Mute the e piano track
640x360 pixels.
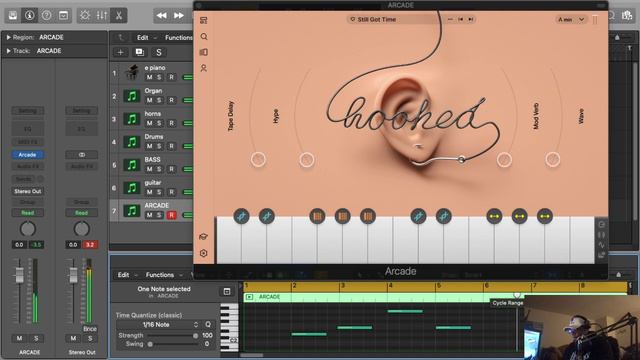point(149,77)
